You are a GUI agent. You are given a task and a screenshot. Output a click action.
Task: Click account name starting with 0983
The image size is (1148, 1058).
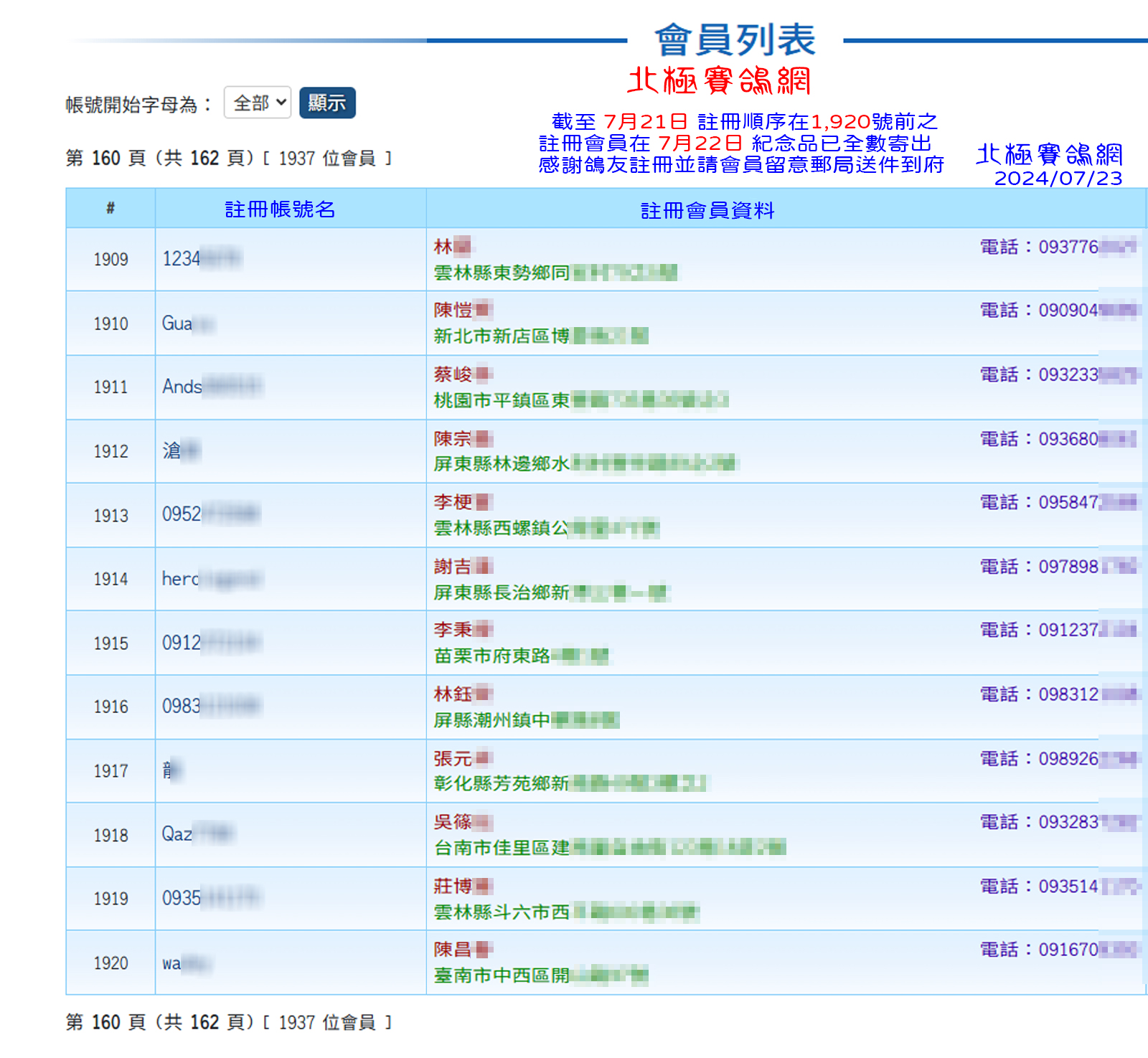[x=210, y=707]
